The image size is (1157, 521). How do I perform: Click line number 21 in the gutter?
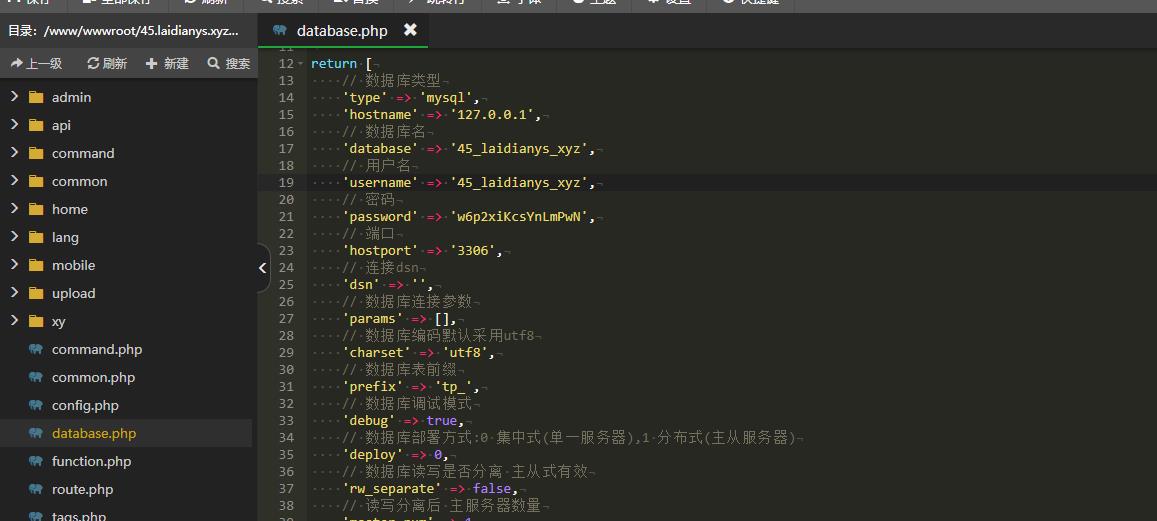click(286, 217)
